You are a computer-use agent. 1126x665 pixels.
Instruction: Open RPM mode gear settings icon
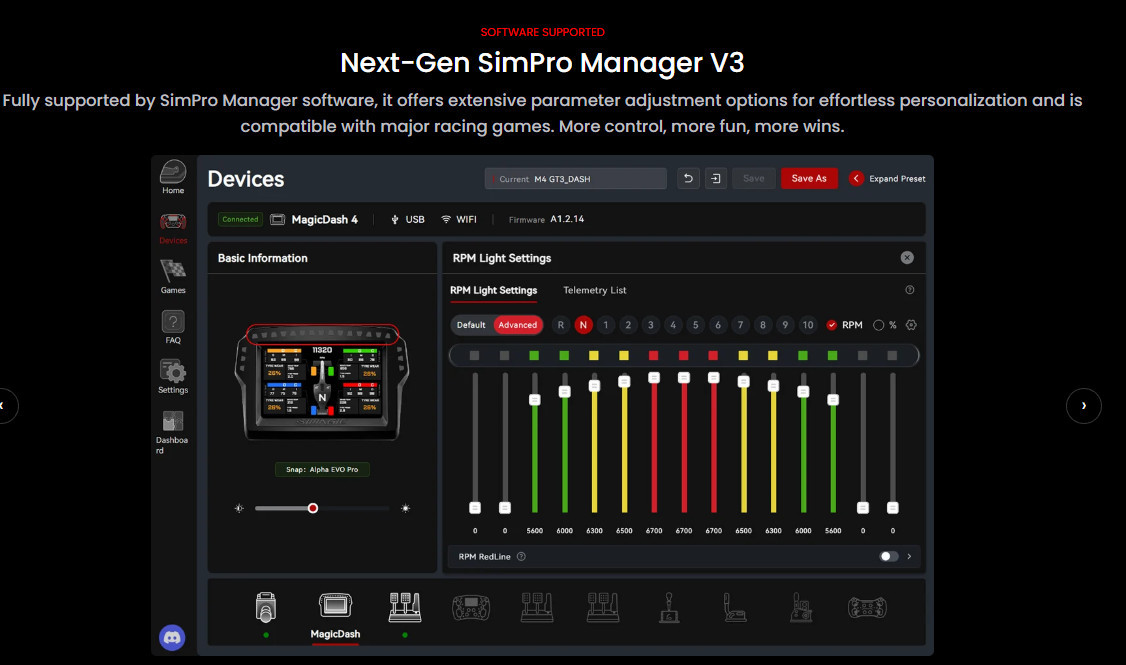(911, 325)
